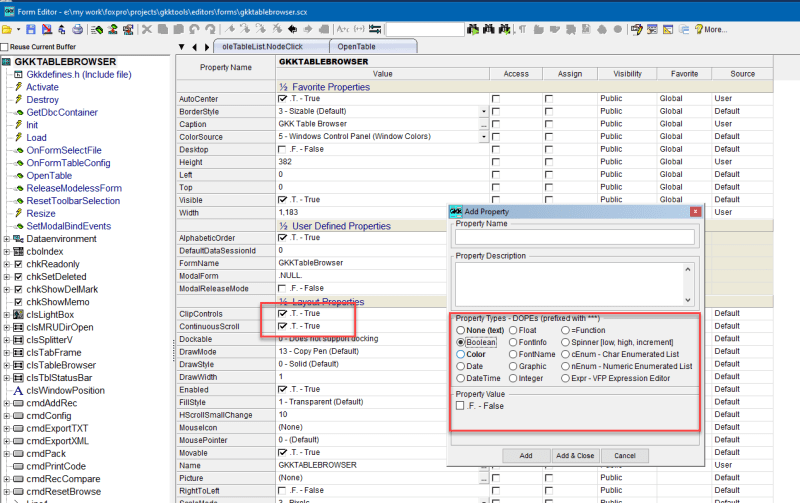
Task: Click the black down-triangle tab list icon
Action: pyautogui.click(x=182, y=47)
